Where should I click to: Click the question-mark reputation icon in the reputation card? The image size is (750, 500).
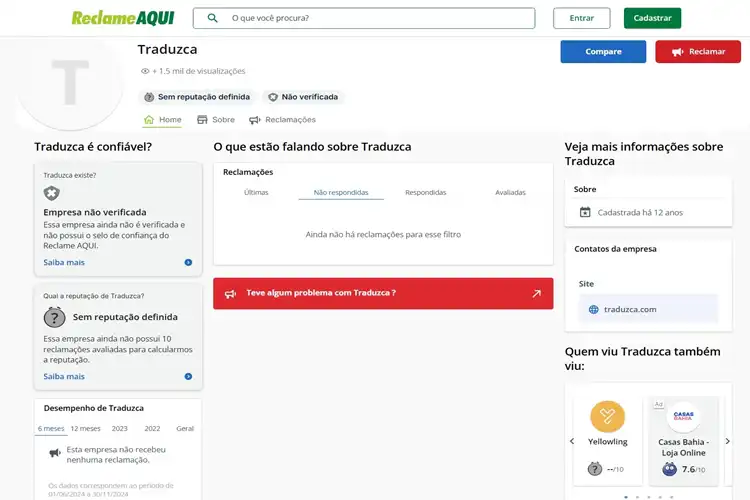click(x=55, y=317)
